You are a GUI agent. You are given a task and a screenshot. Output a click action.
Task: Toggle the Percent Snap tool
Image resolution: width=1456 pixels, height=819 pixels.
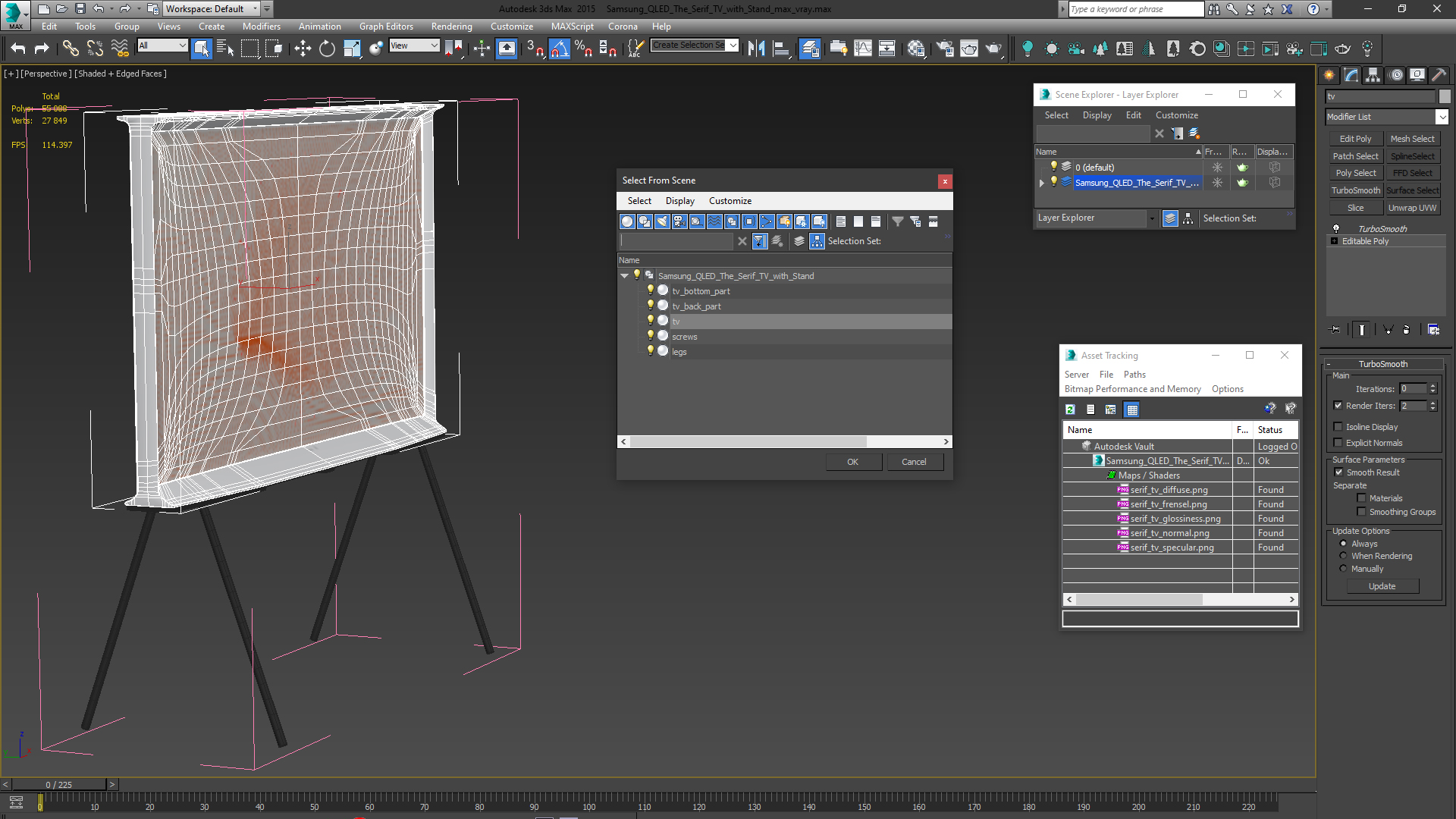(x=583, y=49)
